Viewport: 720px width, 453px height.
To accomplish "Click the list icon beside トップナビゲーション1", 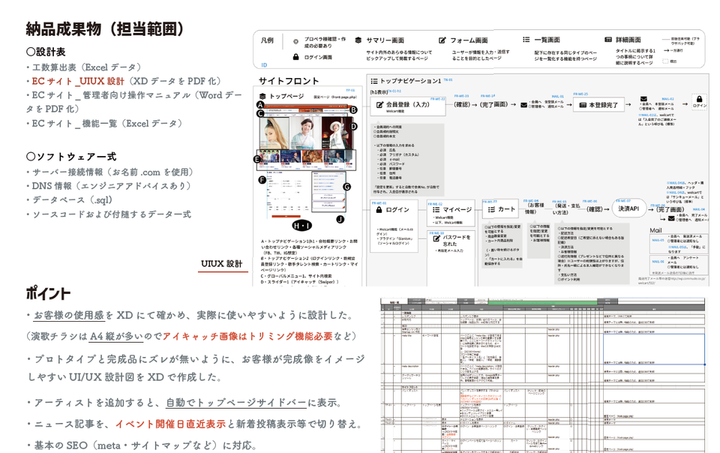I will (374, 81).
